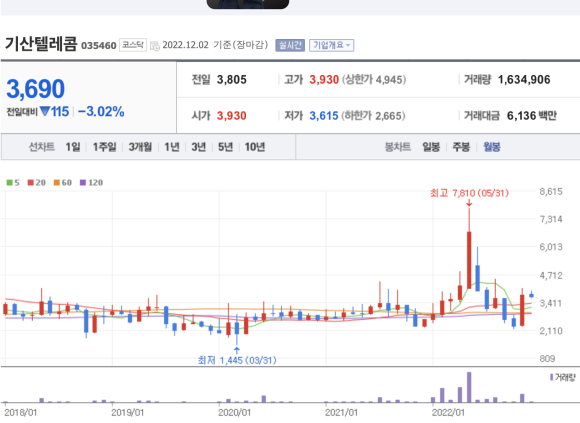Click the 4,712 price axis label
The image size is (580, 423).
pos(551,275)
